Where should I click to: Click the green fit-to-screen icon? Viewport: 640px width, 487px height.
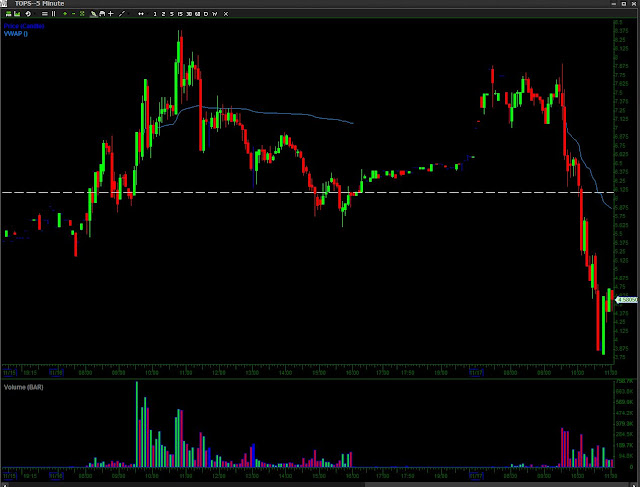[82, 14]
